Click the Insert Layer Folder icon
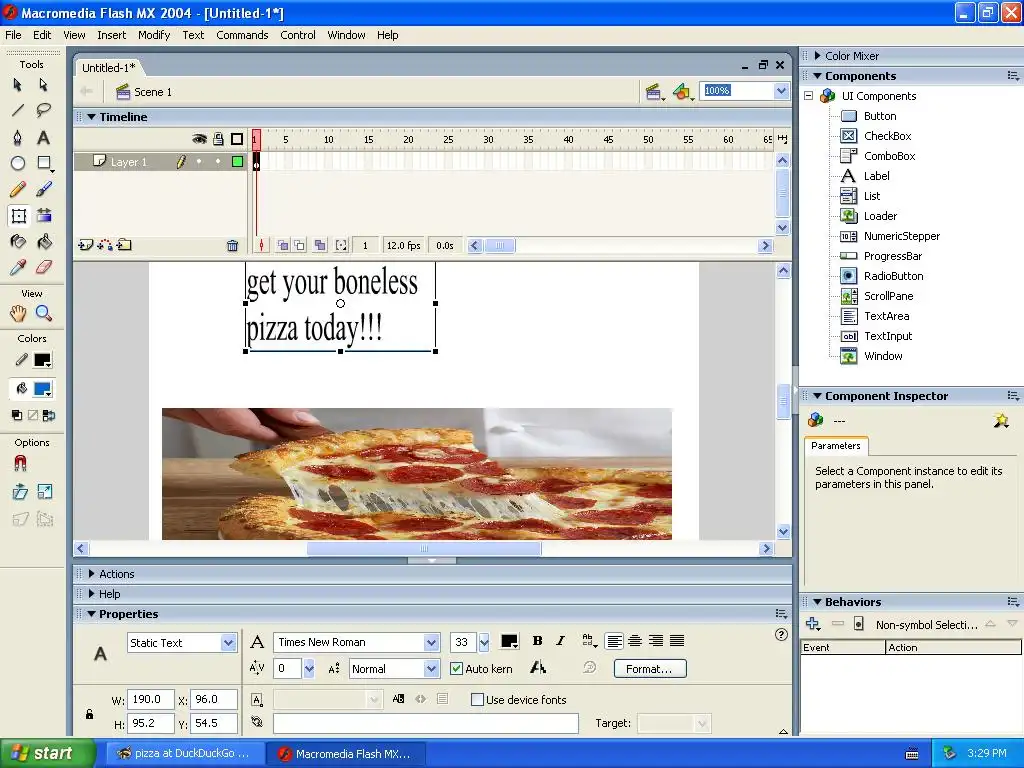Viewport: 1024px width, 768px height. pos(124,245)
